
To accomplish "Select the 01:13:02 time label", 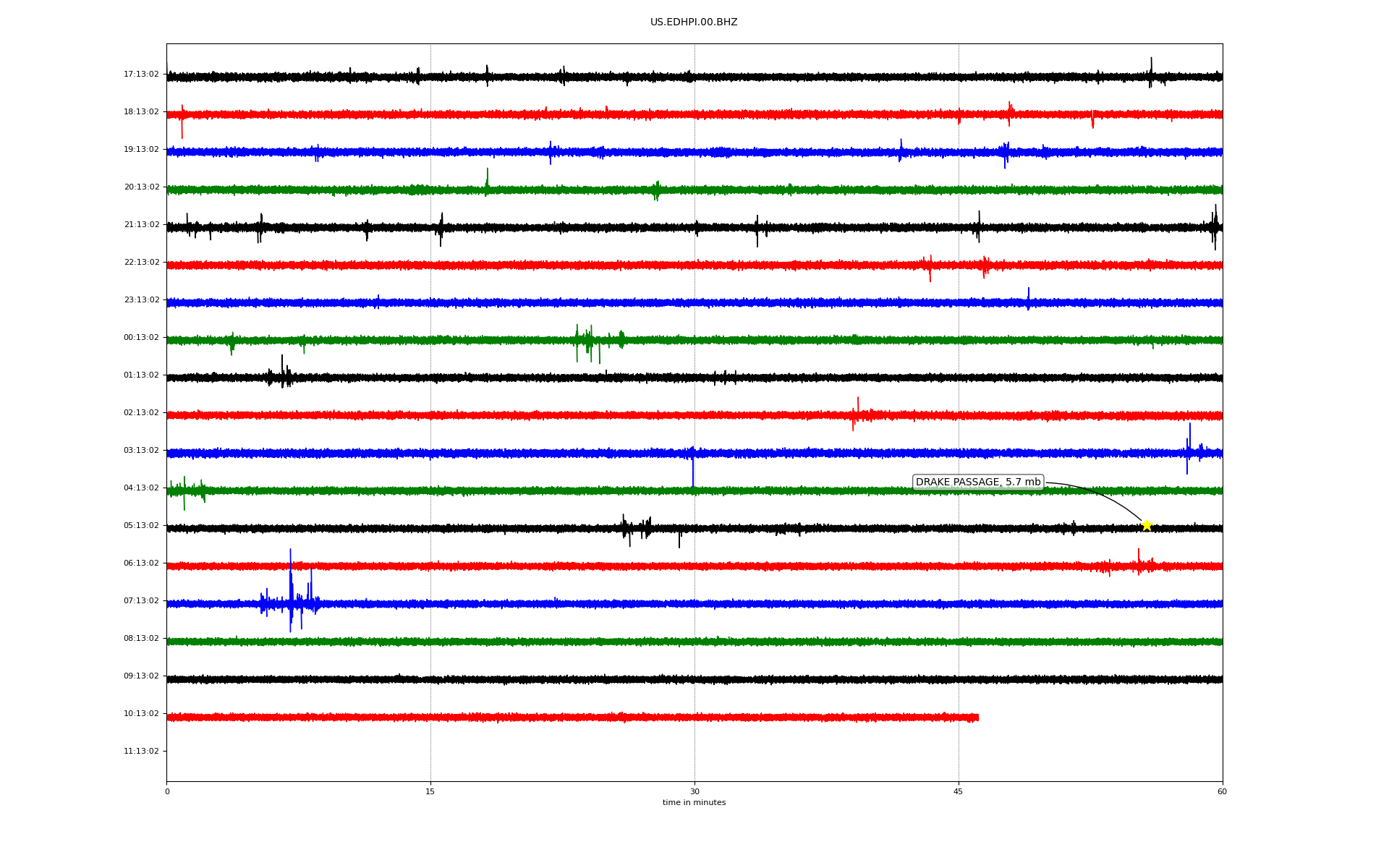I will (141, 375).
